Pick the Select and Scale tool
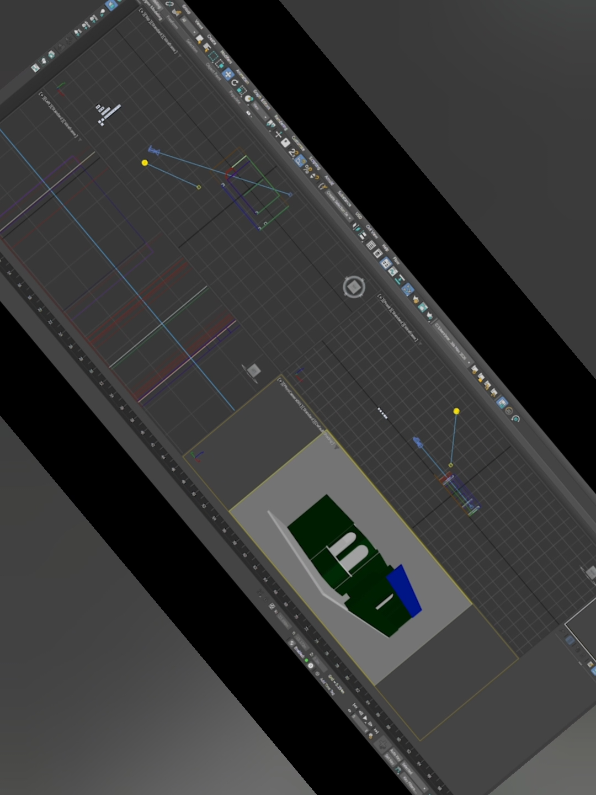This screenshot has width=596, height=795. pos(242,91)
